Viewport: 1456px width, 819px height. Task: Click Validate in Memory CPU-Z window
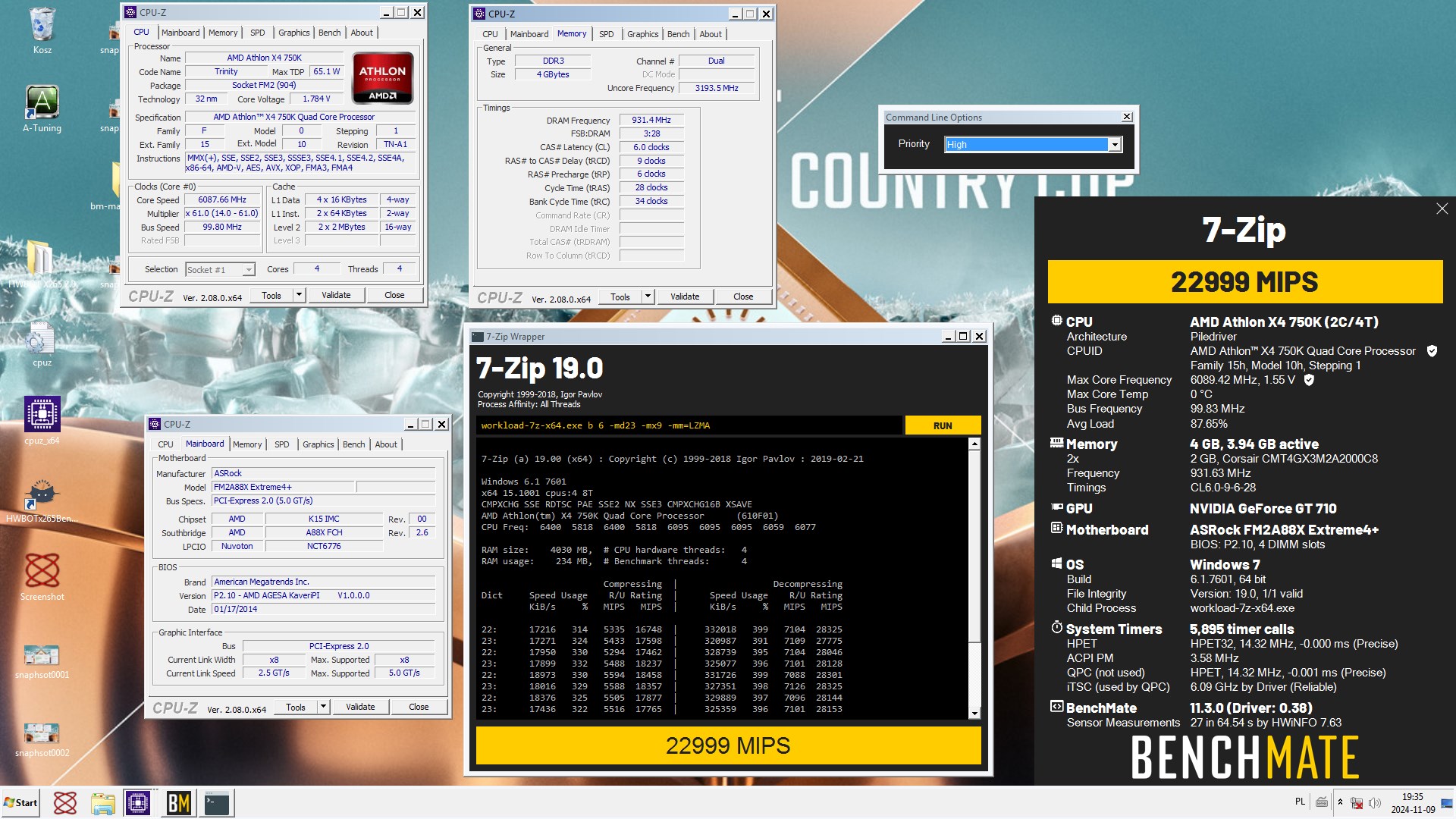685,297
